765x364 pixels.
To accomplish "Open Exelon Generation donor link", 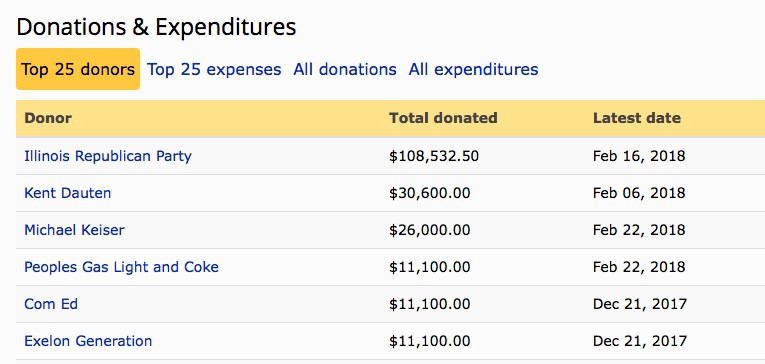I will (x=88, y=341).
